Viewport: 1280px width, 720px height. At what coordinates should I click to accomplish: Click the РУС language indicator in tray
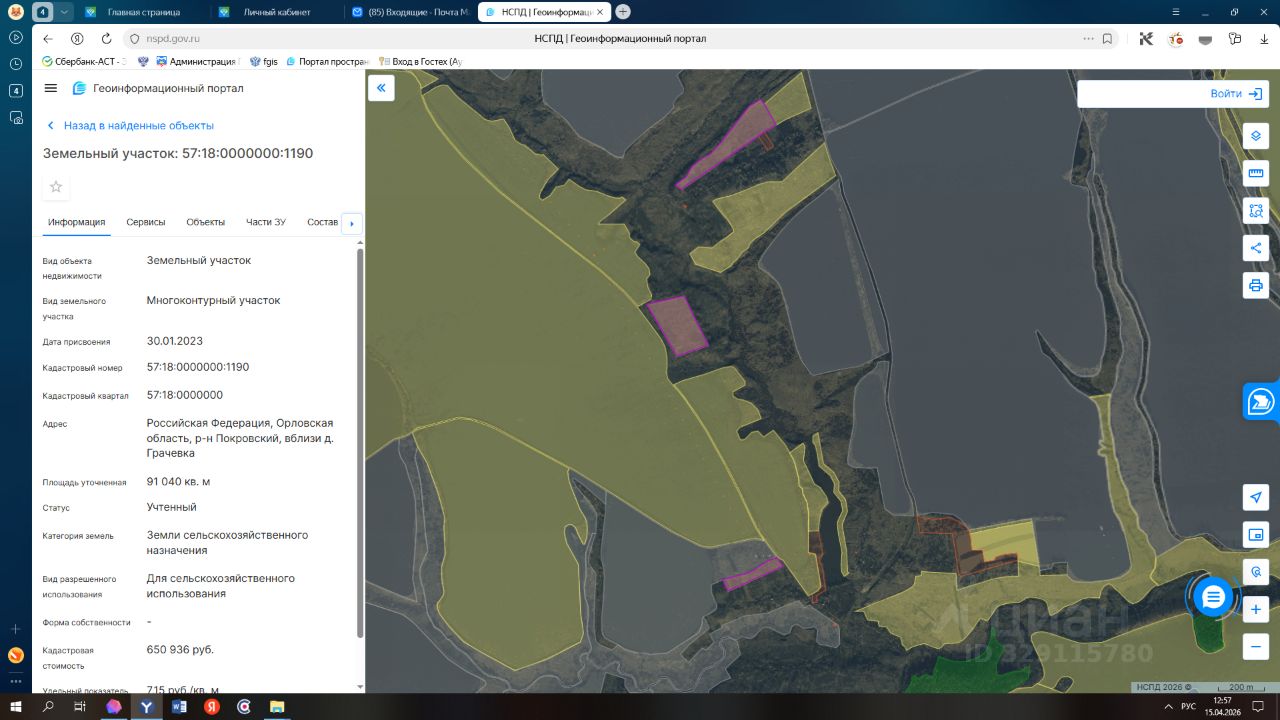point(1188,706)
